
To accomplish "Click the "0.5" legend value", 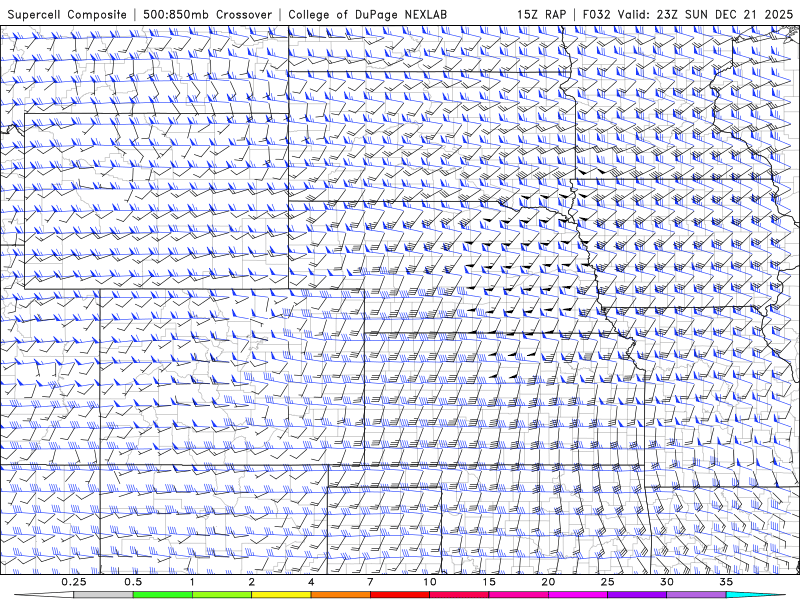I will tap(133, 582).
